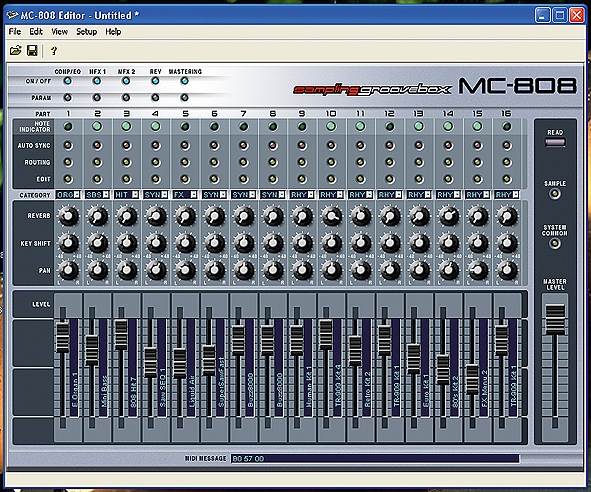Click the ROUTING button for part 5
The height and width of the screenshot is (492, 591).
coord(185,162)
